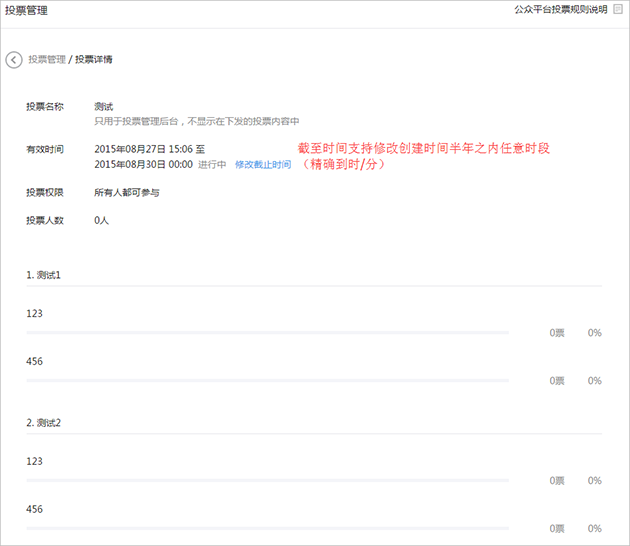Click the 投票管理 page header title
The height and width of the screenshot is (546, 630).
(x=26, y=10)
